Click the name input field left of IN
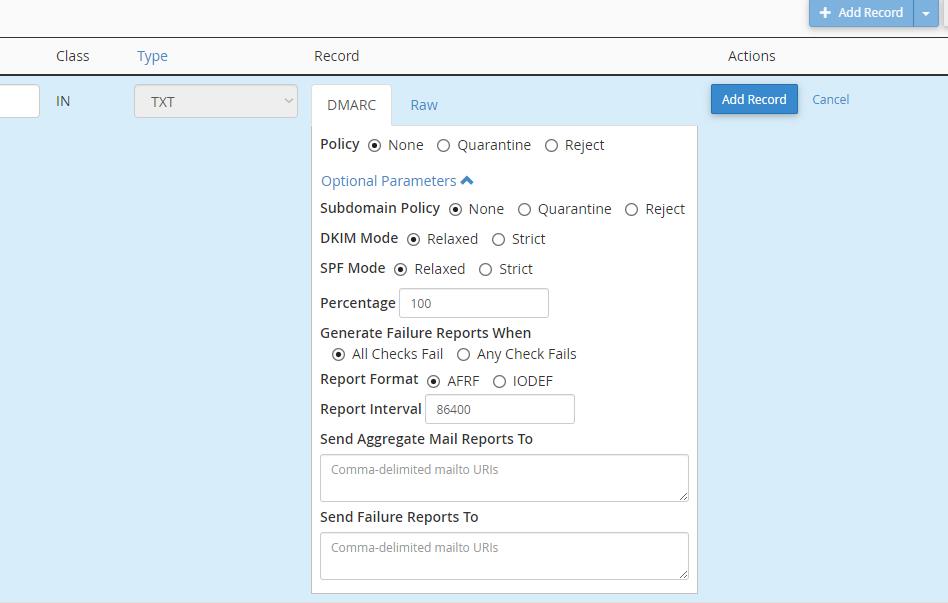The width and height of the screenshot is (948, 603). [x=19, y=101]
